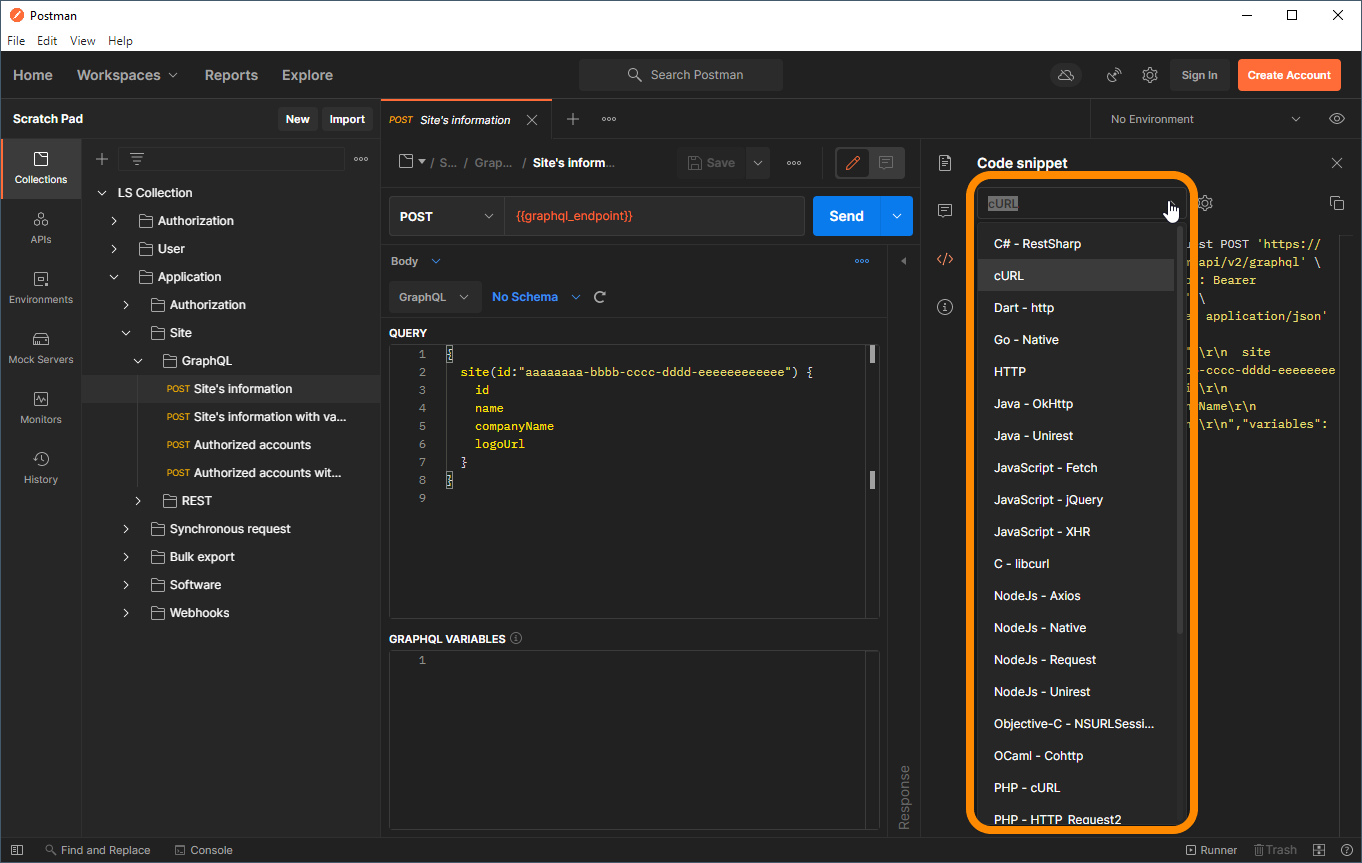Open the Edit menu
1362x863 pixels.
pos(47,41)
